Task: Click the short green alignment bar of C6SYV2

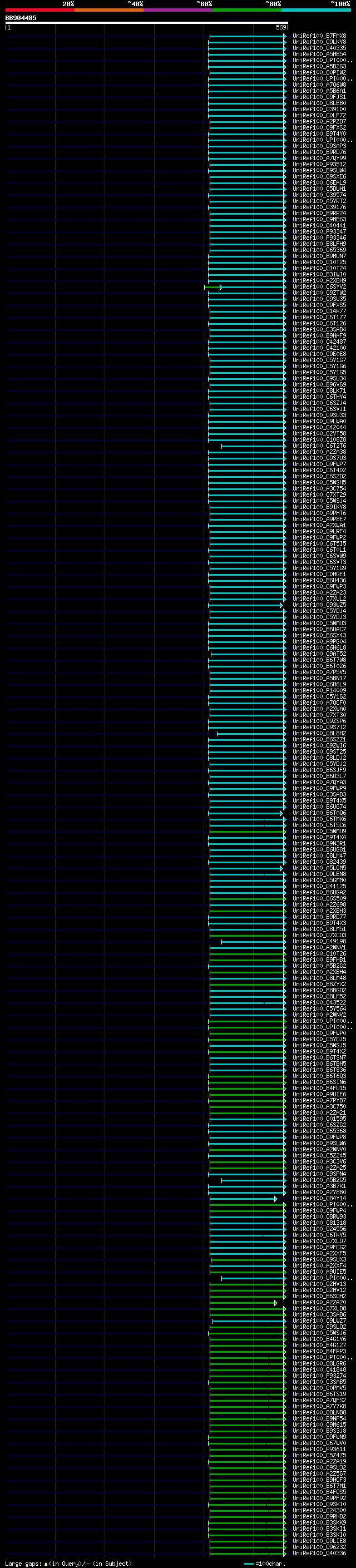Action: click(213, 286)
